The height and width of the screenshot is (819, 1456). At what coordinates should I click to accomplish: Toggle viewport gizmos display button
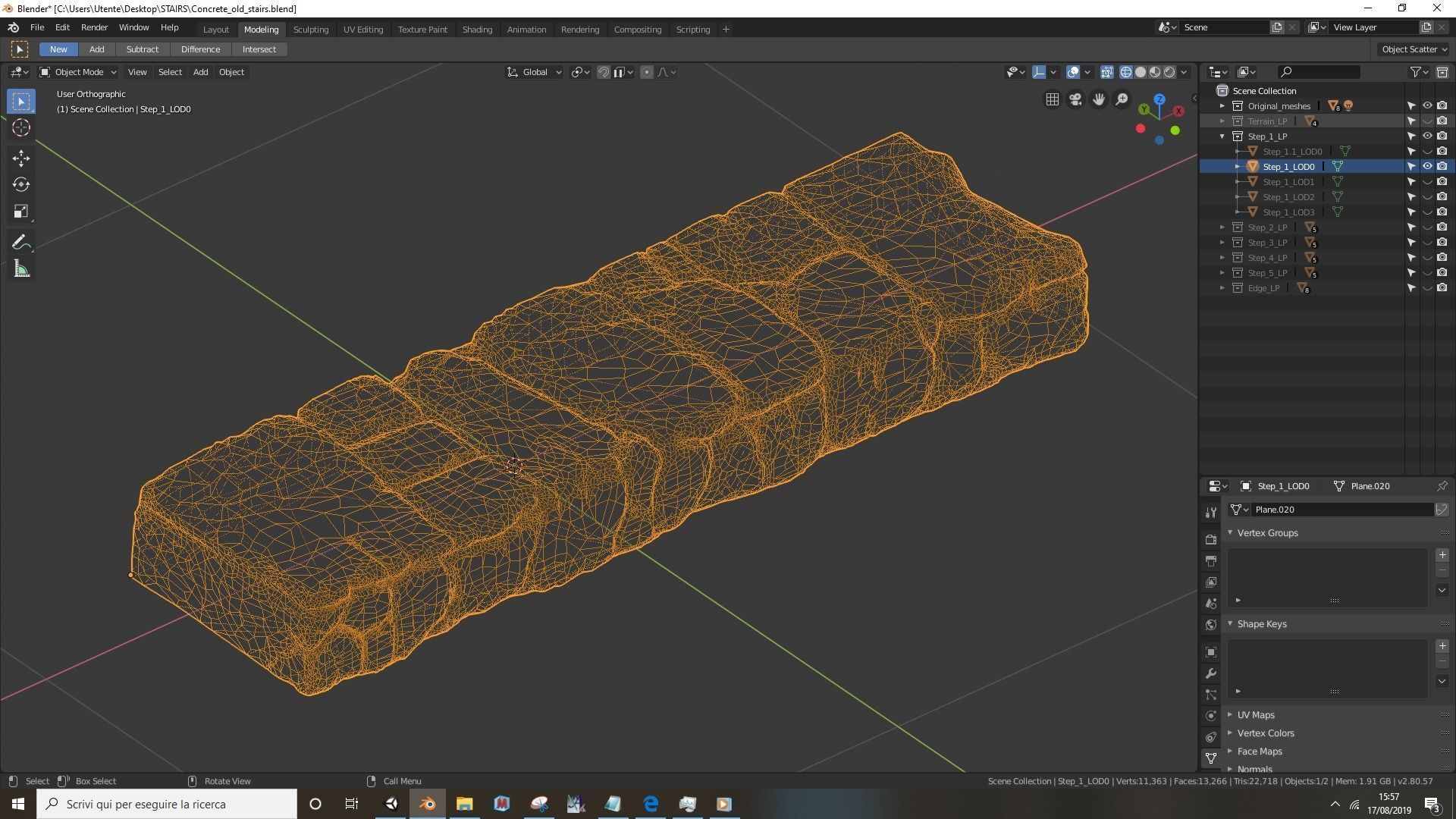[x=1039, y=72]
